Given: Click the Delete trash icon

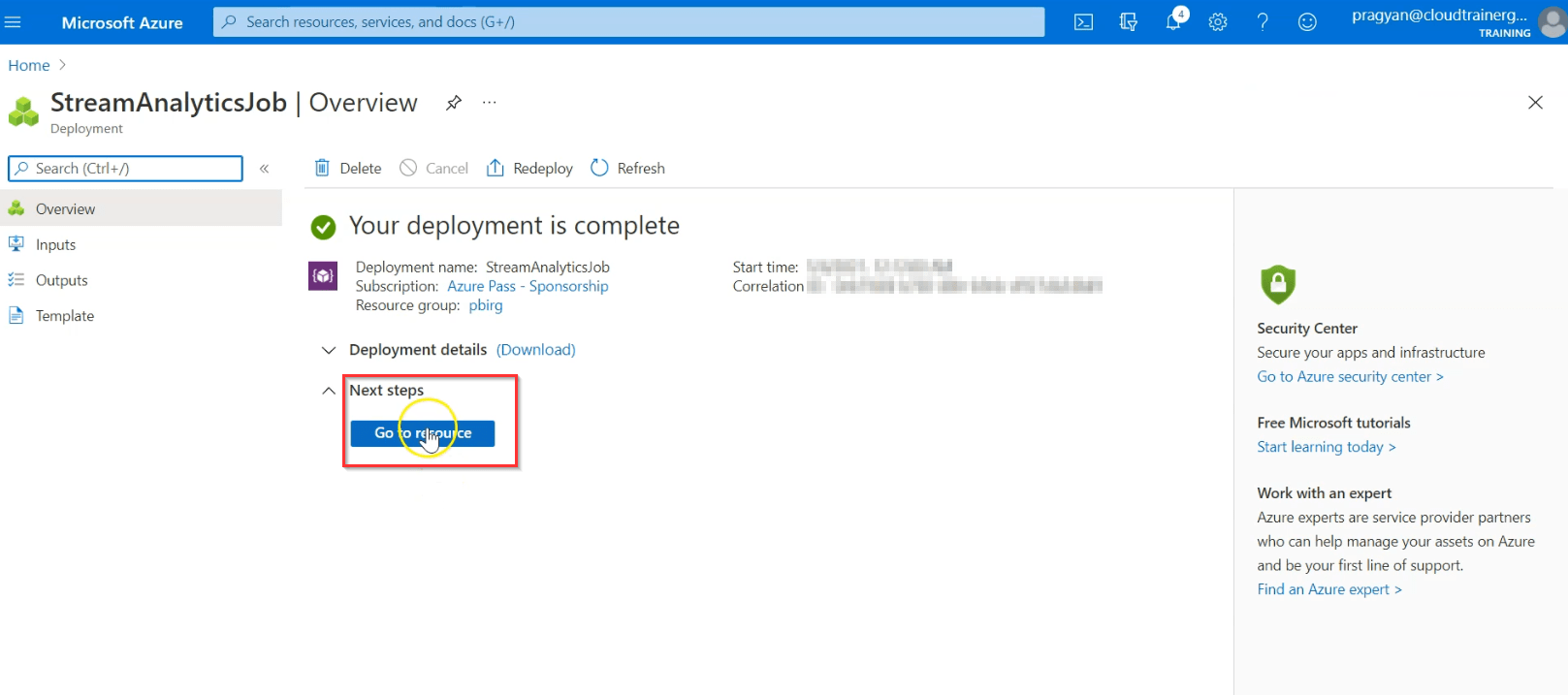Looking at the screenshot, I should click(323, 168).
